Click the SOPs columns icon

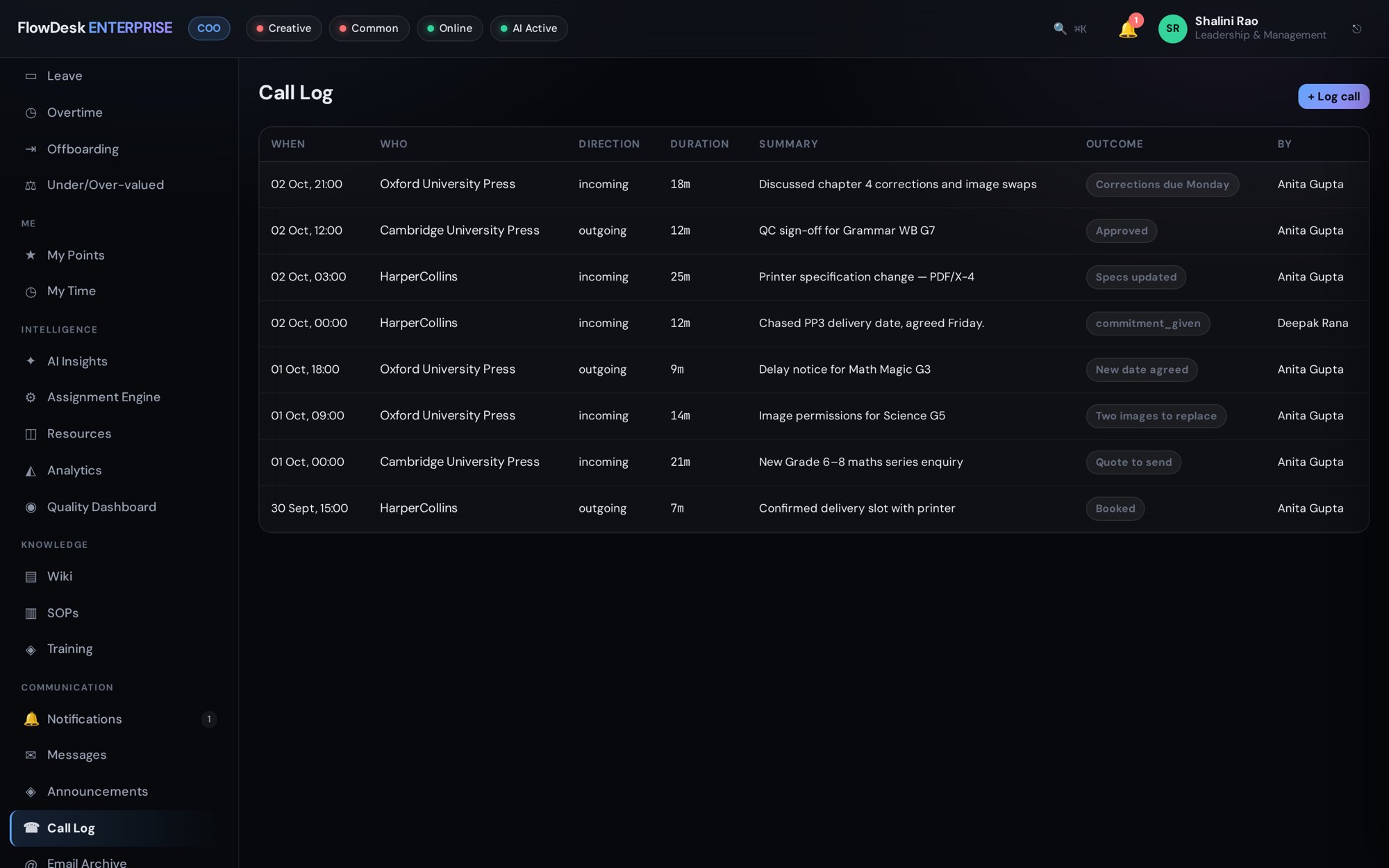(x=31, y=613)
